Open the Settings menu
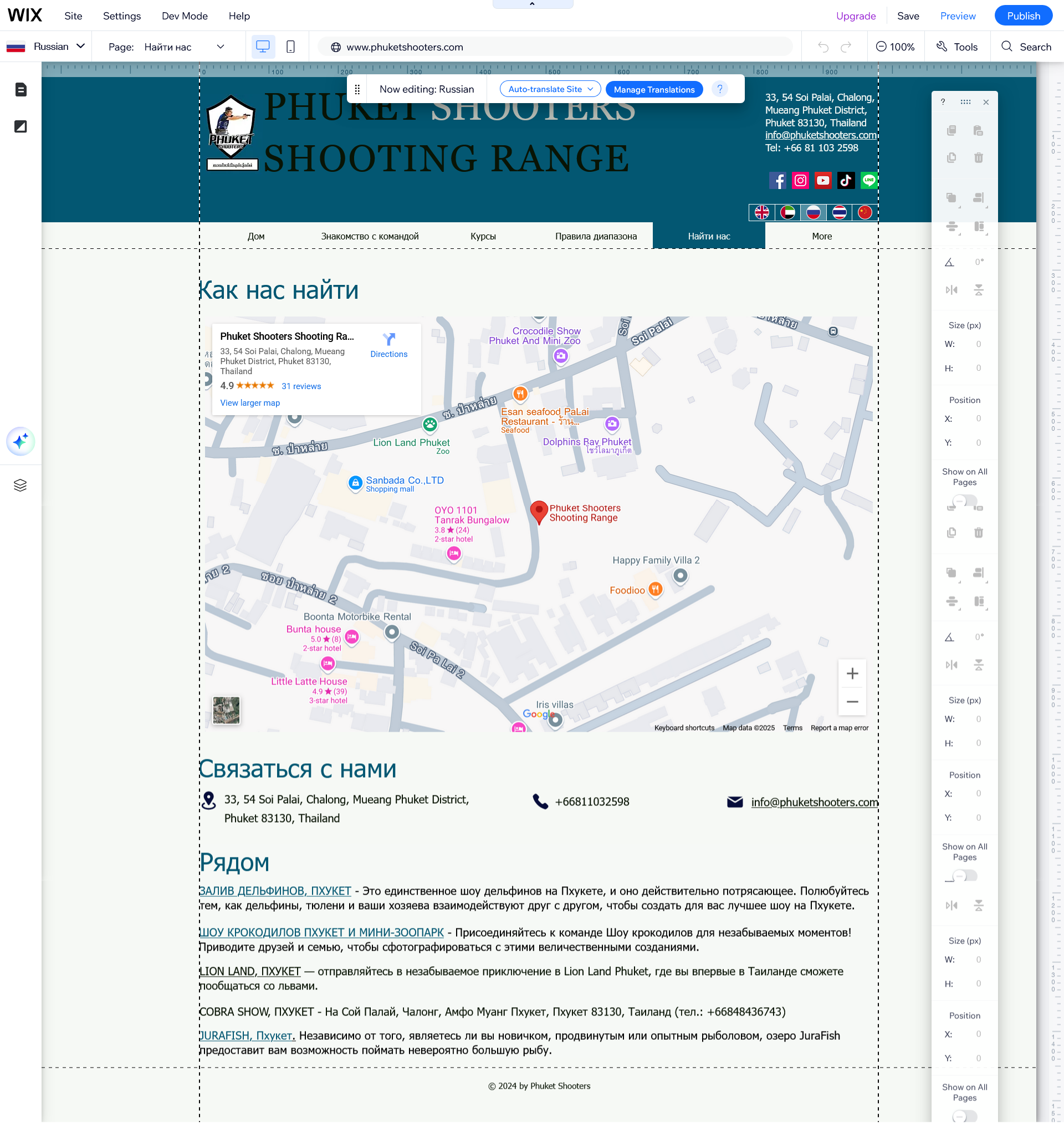Screen dimensions: 1064x1123 (x=122, y=16)
